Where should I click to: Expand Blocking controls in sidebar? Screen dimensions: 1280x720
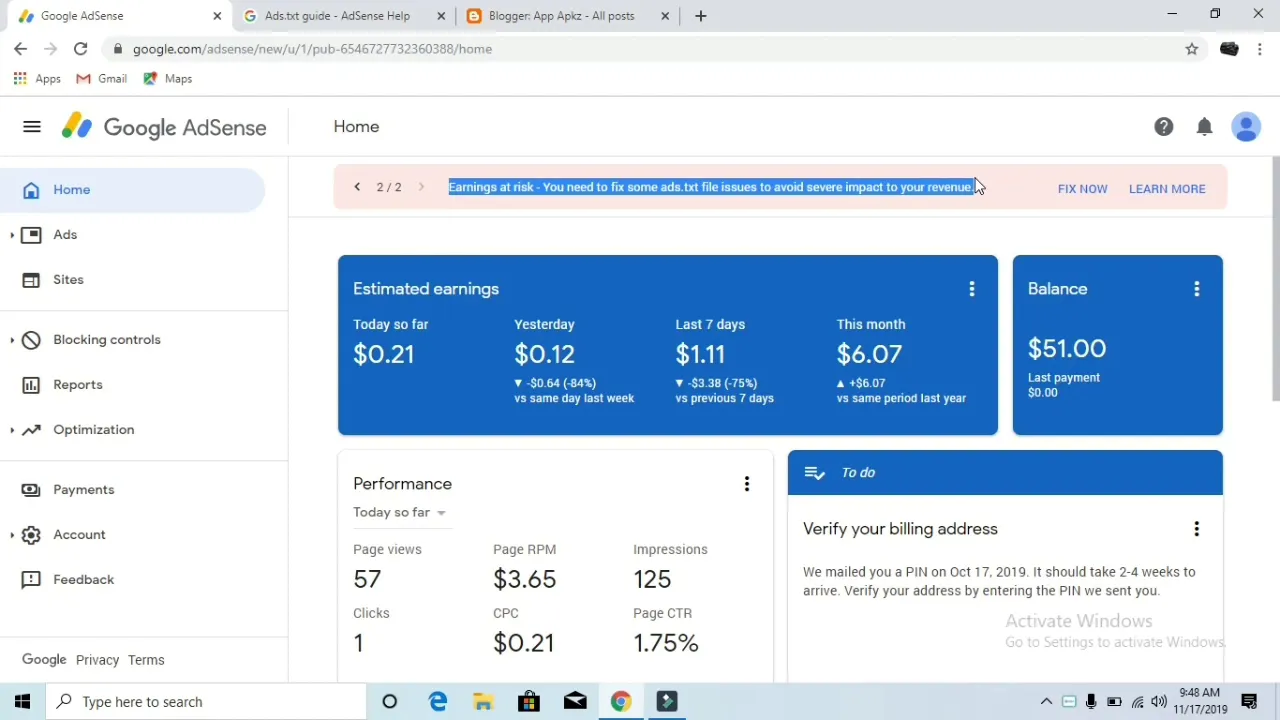tap(12, 340)
